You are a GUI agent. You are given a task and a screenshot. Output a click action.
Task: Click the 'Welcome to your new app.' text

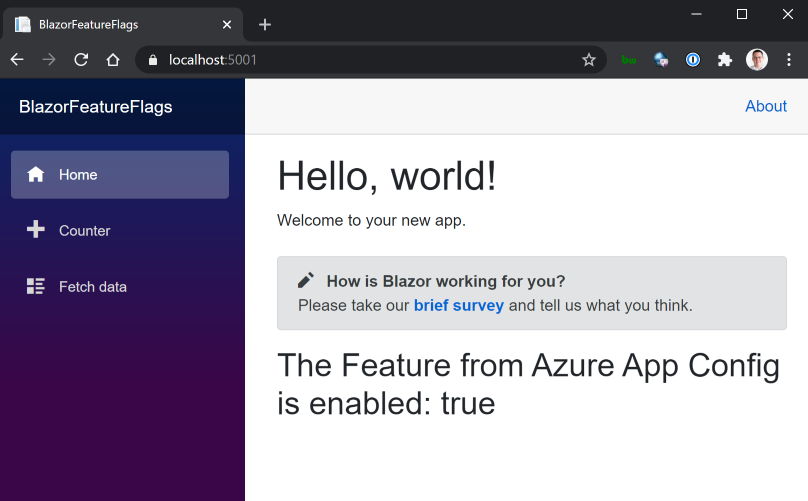371,220
